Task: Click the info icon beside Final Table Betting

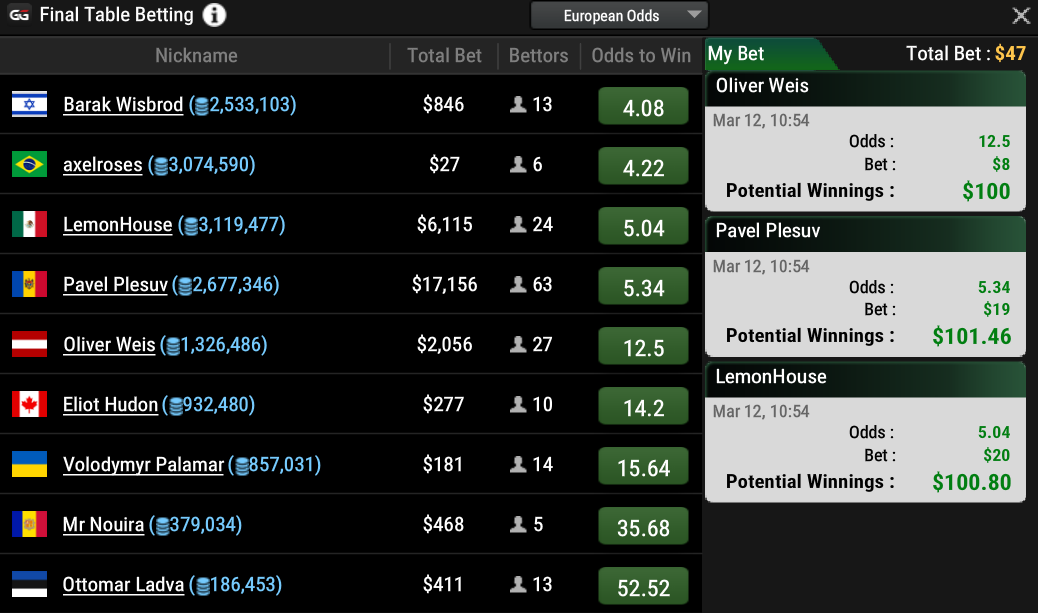Action: click(214, 16)
